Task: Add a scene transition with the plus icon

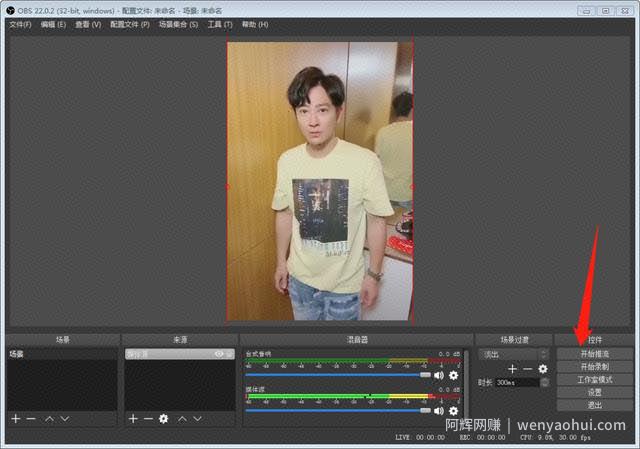Action: click(x=512, y=369)
